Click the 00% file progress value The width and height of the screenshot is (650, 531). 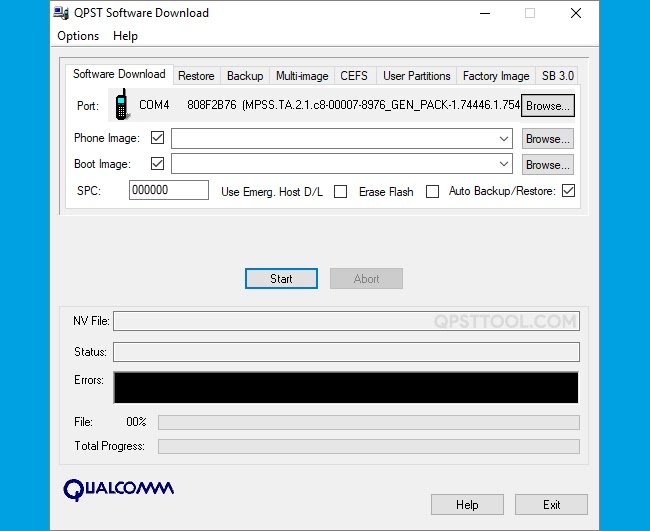pos(136,422)
